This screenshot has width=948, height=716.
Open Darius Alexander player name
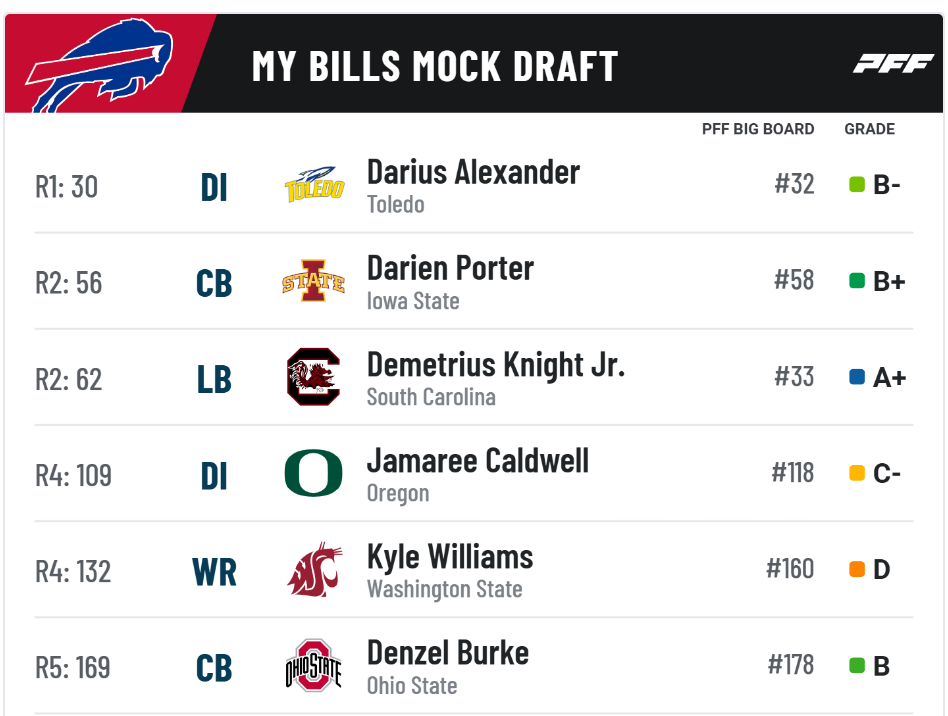pyautogui.click(x=473, y=172)
